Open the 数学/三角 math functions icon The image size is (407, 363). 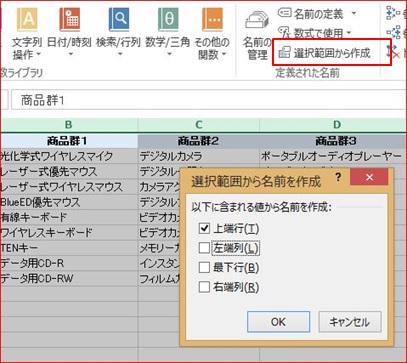[x=168, y=20]
